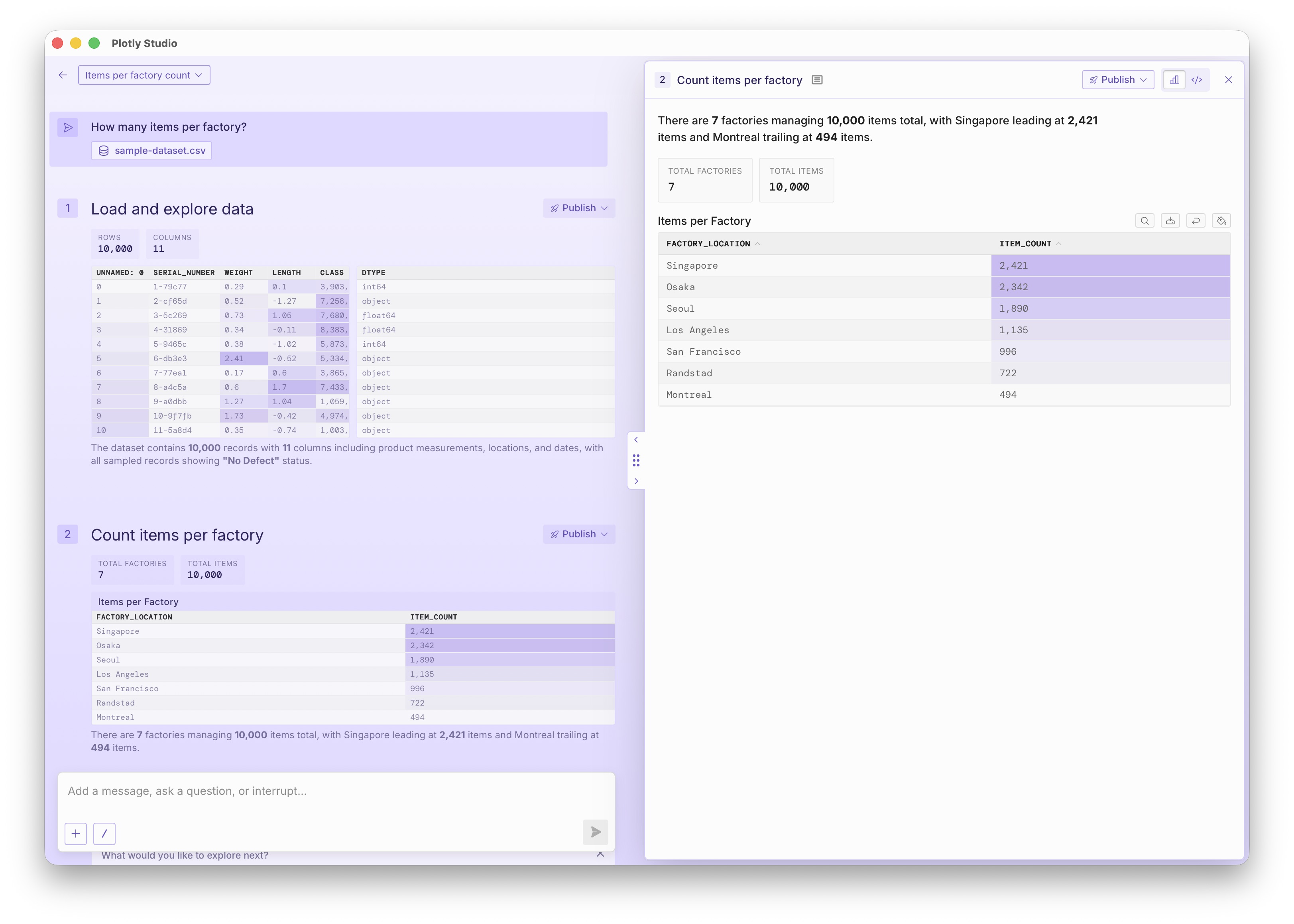Open Publish menu for step 2 in chat

pos(579,534)
